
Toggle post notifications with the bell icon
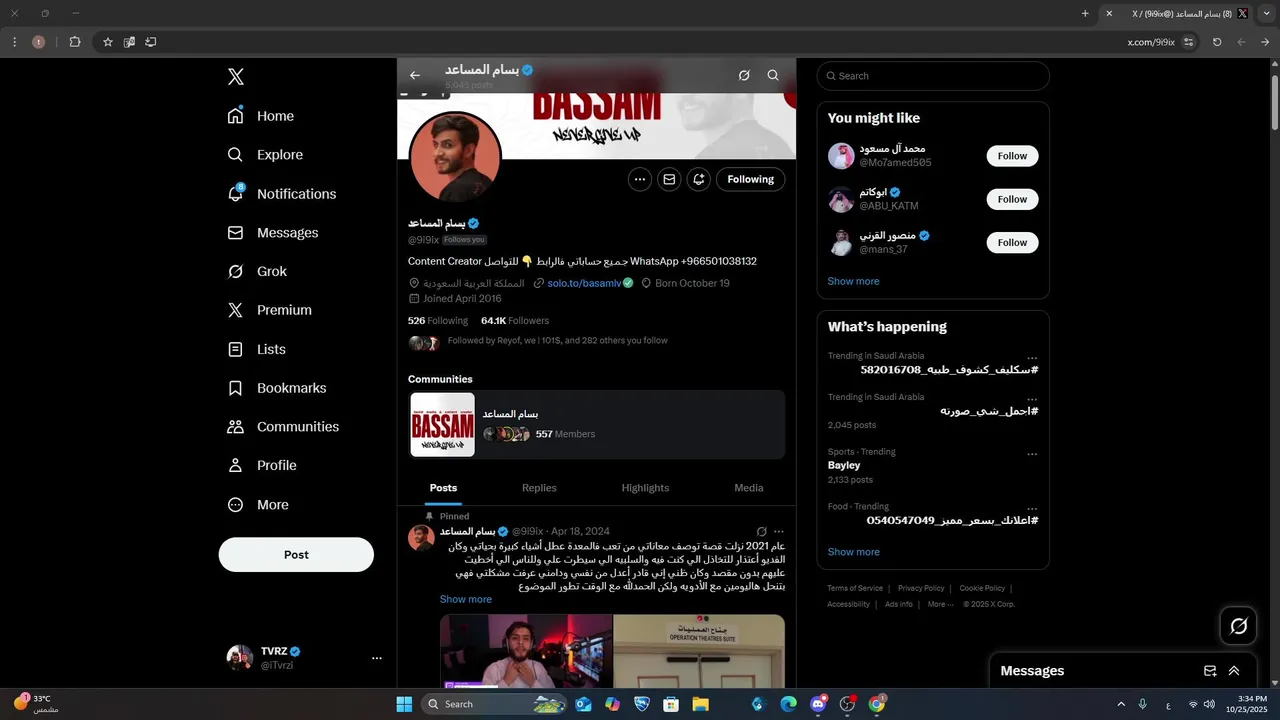(698, 179)
